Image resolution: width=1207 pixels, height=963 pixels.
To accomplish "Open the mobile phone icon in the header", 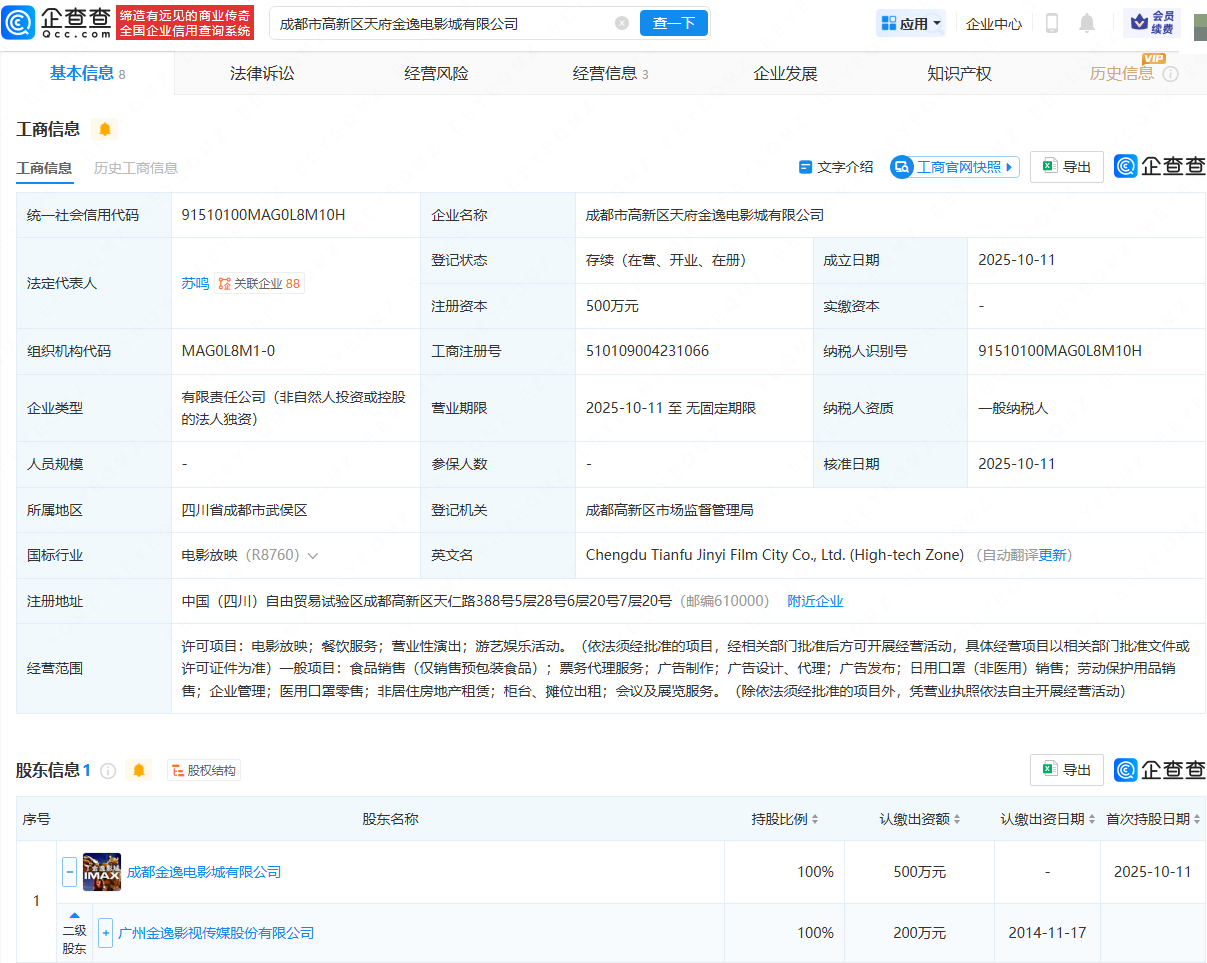I will (1052, 23).
